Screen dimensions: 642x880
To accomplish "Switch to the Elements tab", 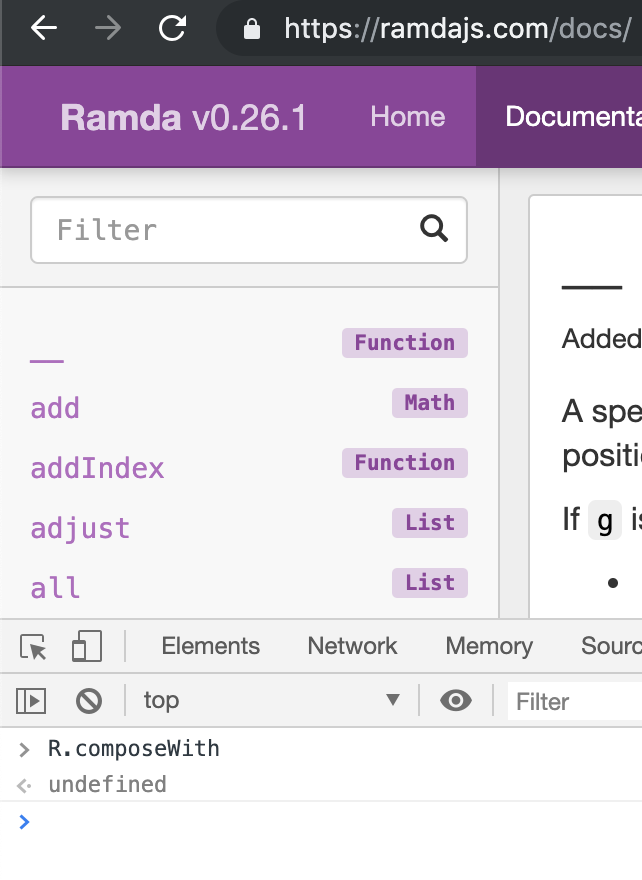I will click(x=209, y=646).
